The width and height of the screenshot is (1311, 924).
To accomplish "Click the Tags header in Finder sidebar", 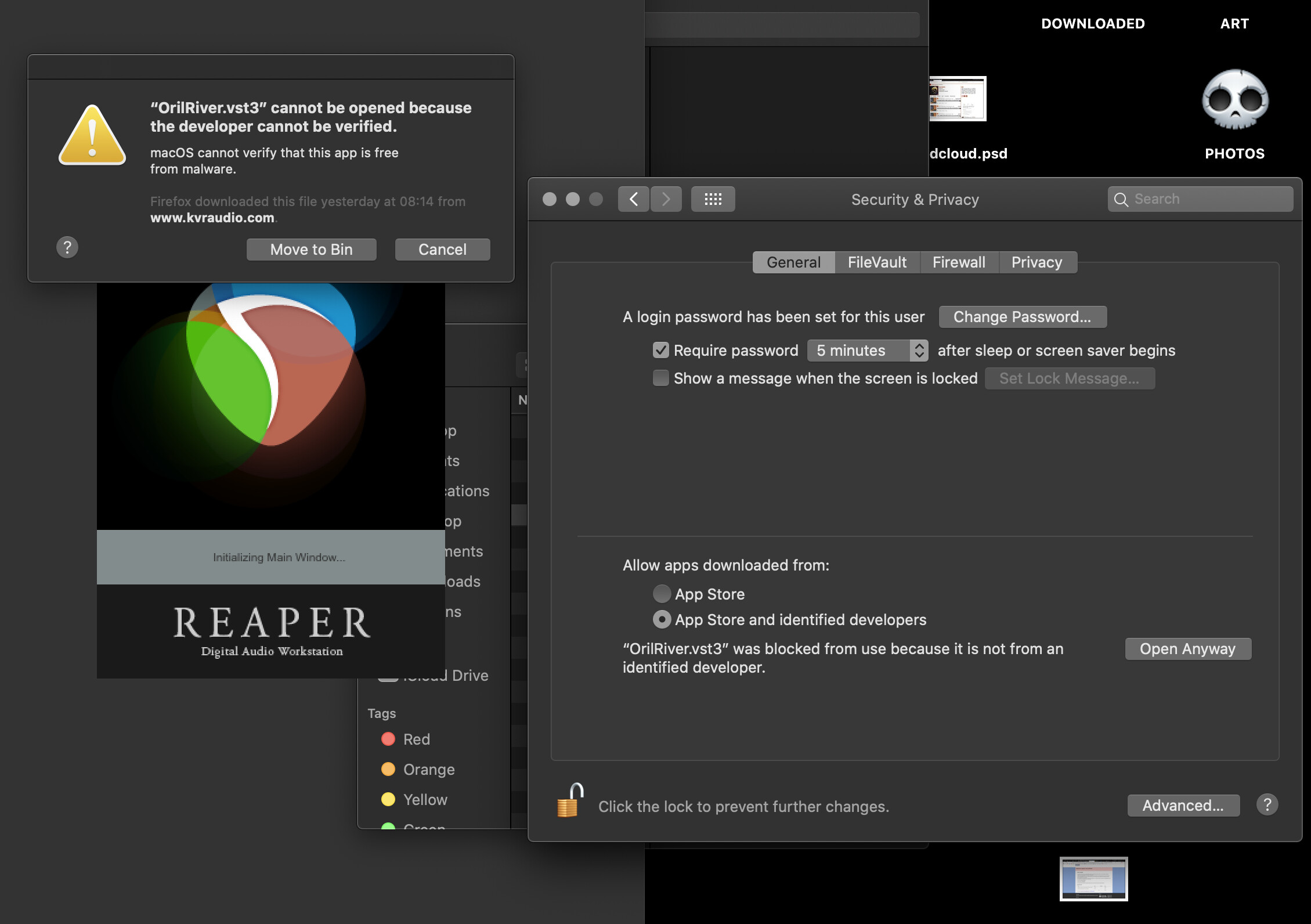I will click(382, 713).
